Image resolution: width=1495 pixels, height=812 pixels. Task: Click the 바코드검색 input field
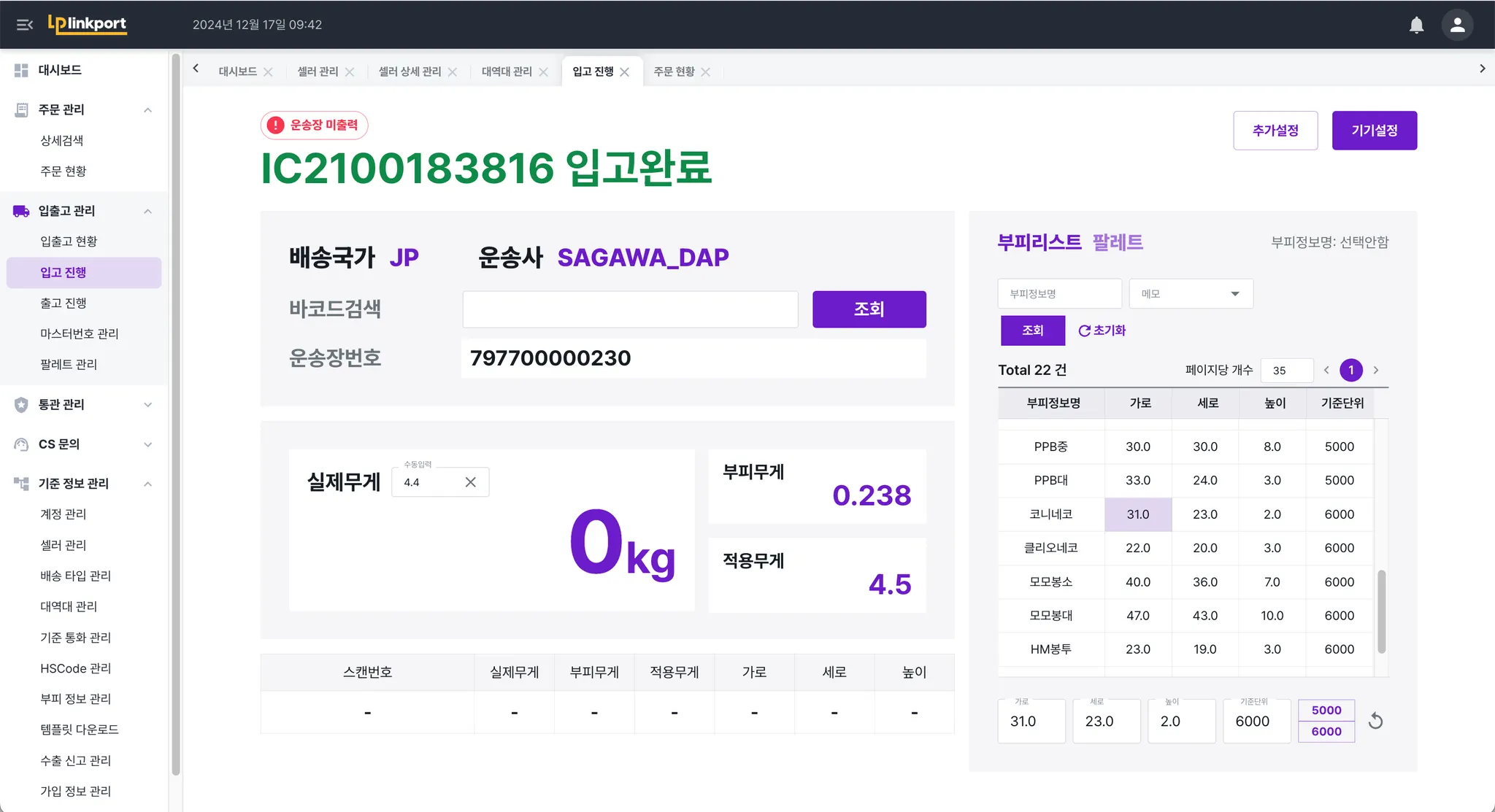(630, 309)
